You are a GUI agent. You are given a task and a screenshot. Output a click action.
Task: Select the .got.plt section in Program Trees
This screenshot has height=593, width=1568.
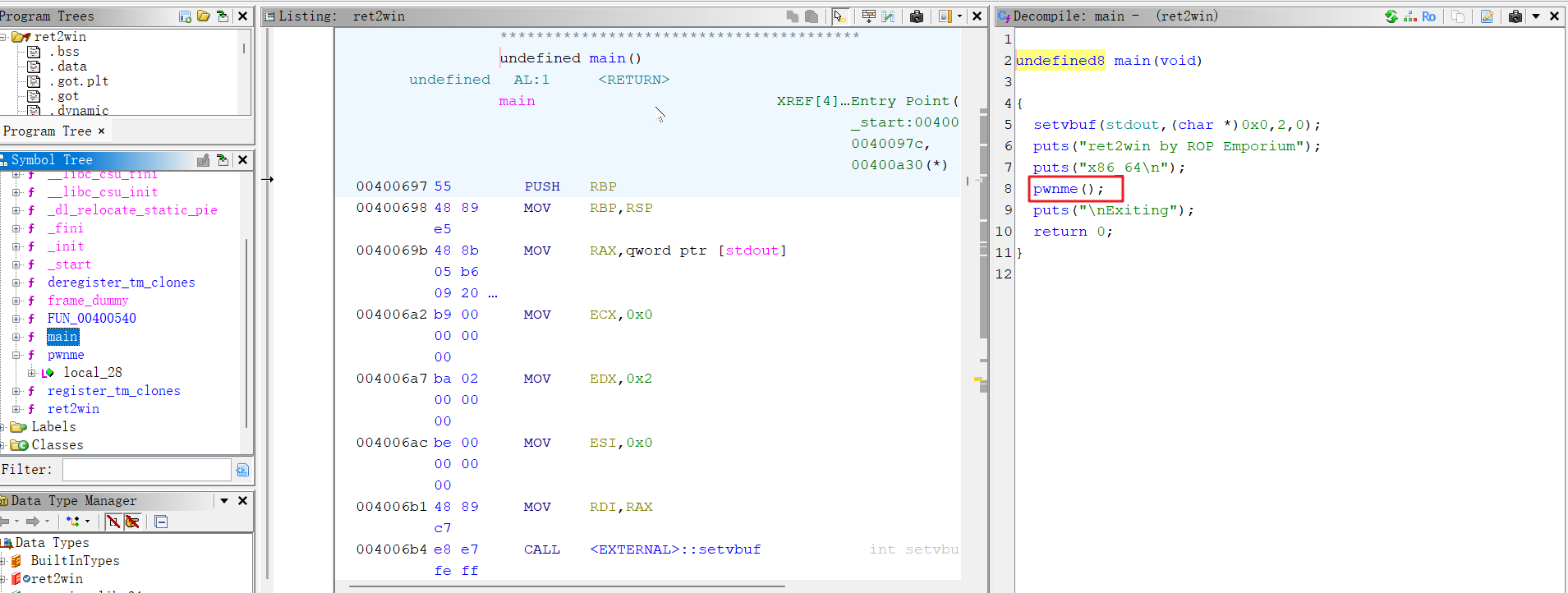pos(78,81)
